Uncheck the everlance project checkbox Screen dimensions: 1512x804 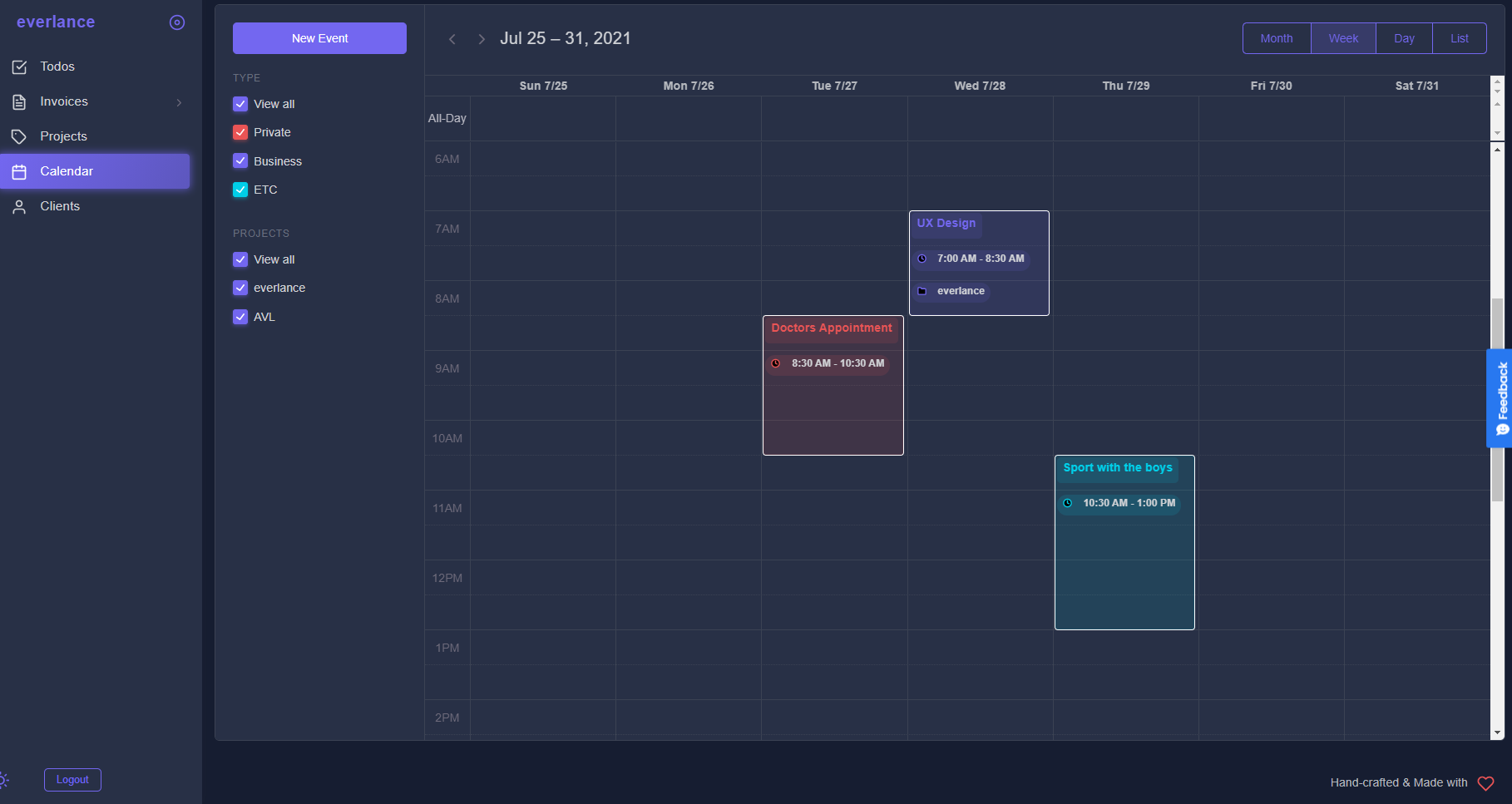[240, 288]
